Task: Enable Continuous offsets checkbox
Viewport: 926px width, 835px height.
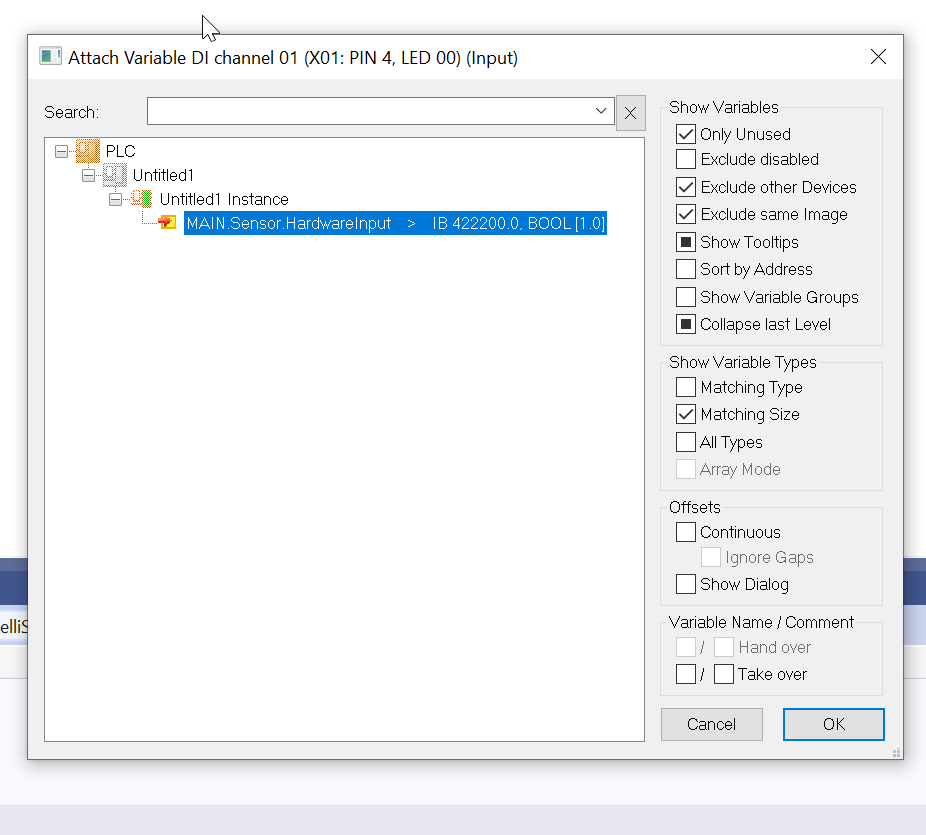Action: pyautogui.click(x=686, y=532)
